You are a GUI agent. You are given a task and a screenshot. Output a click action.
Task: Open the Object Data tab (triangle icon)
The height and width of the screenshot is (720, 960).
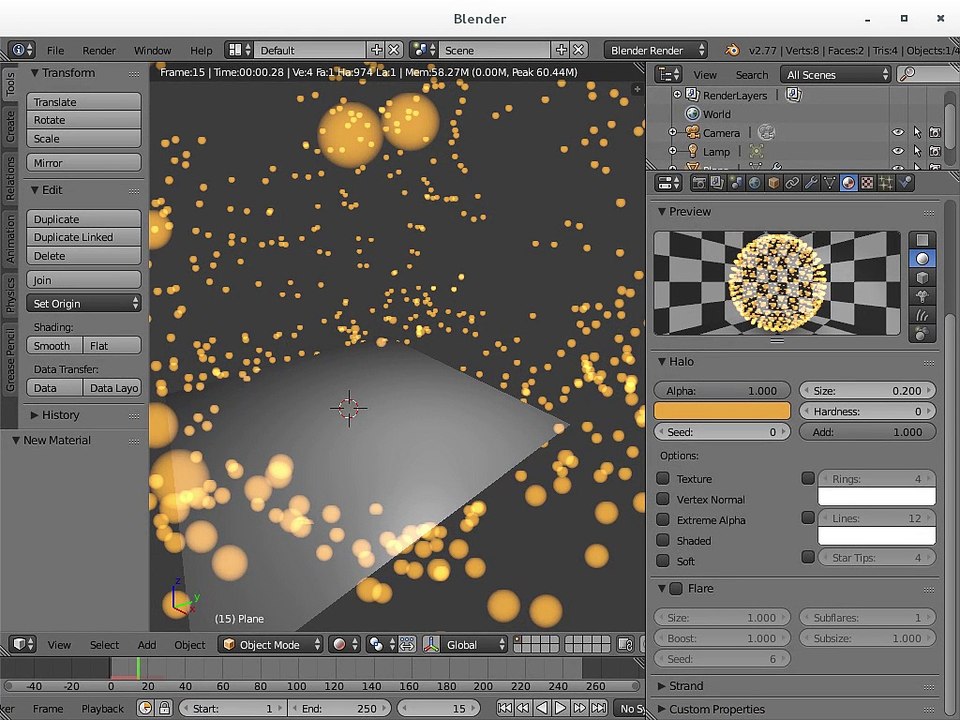click(x=830, y=182)
